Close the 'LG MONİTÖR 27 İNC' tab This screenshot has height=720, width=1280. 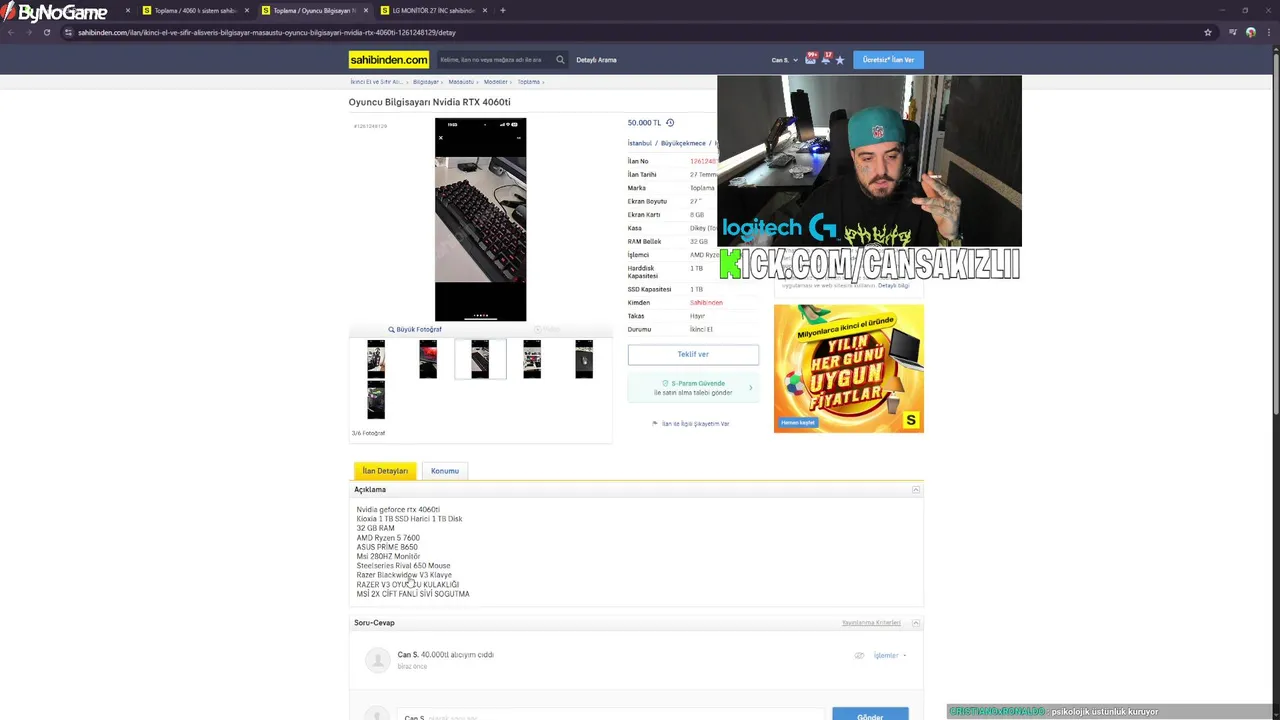coord(486,10)
